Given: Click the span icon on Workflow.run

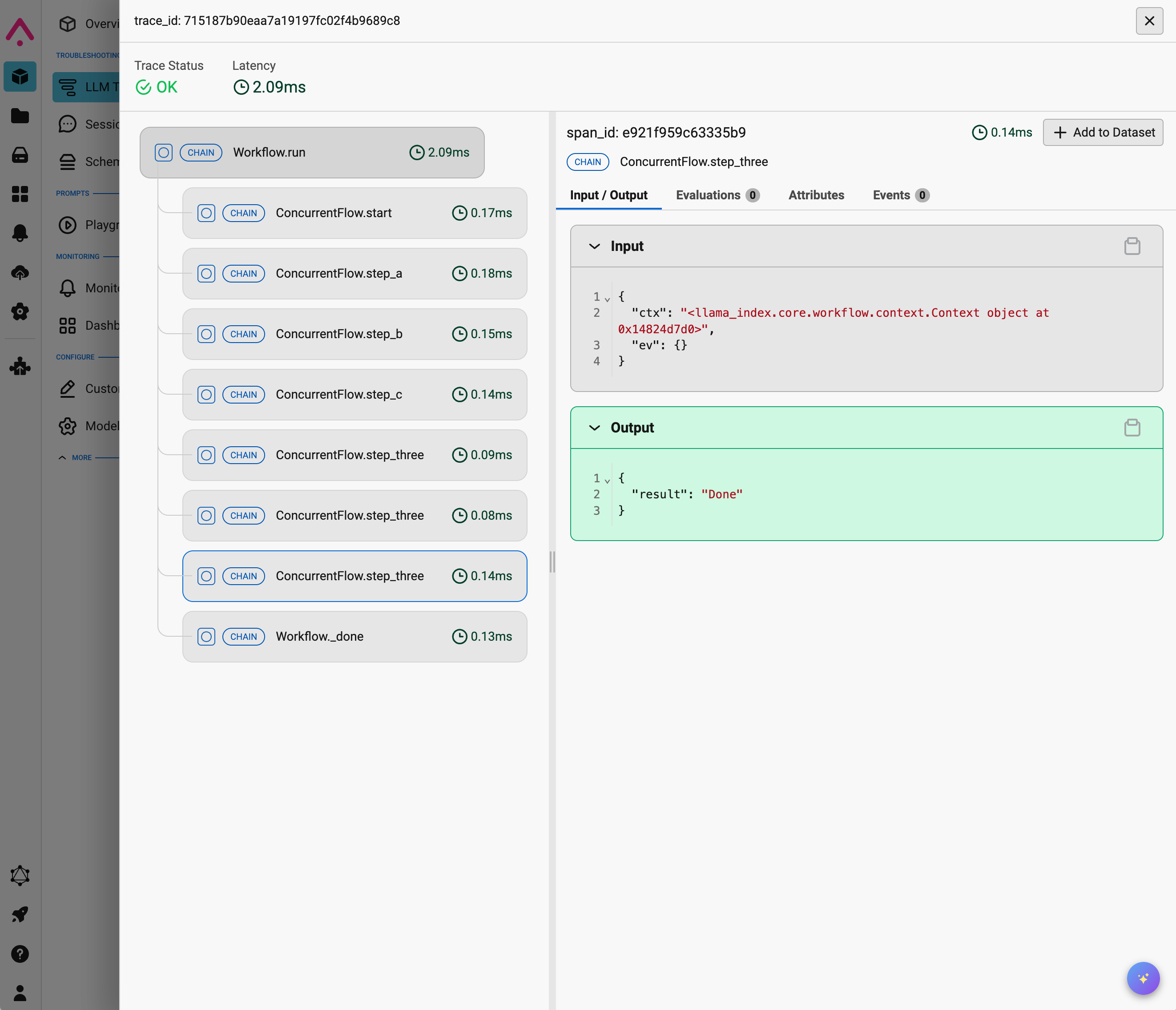Looking at the screenshot, I should coord(164,152).
